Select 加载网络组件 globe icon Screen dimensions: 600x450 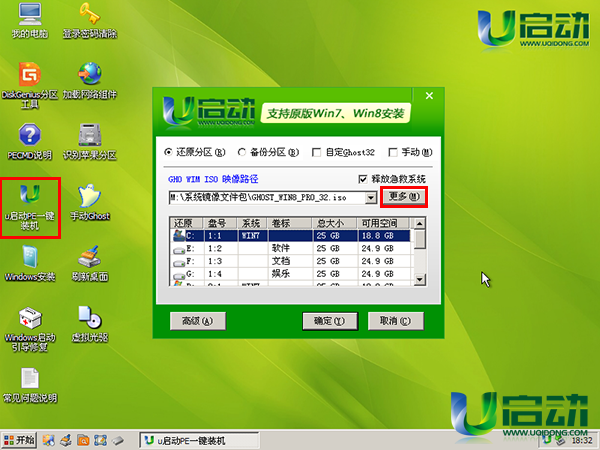point(90,81)
